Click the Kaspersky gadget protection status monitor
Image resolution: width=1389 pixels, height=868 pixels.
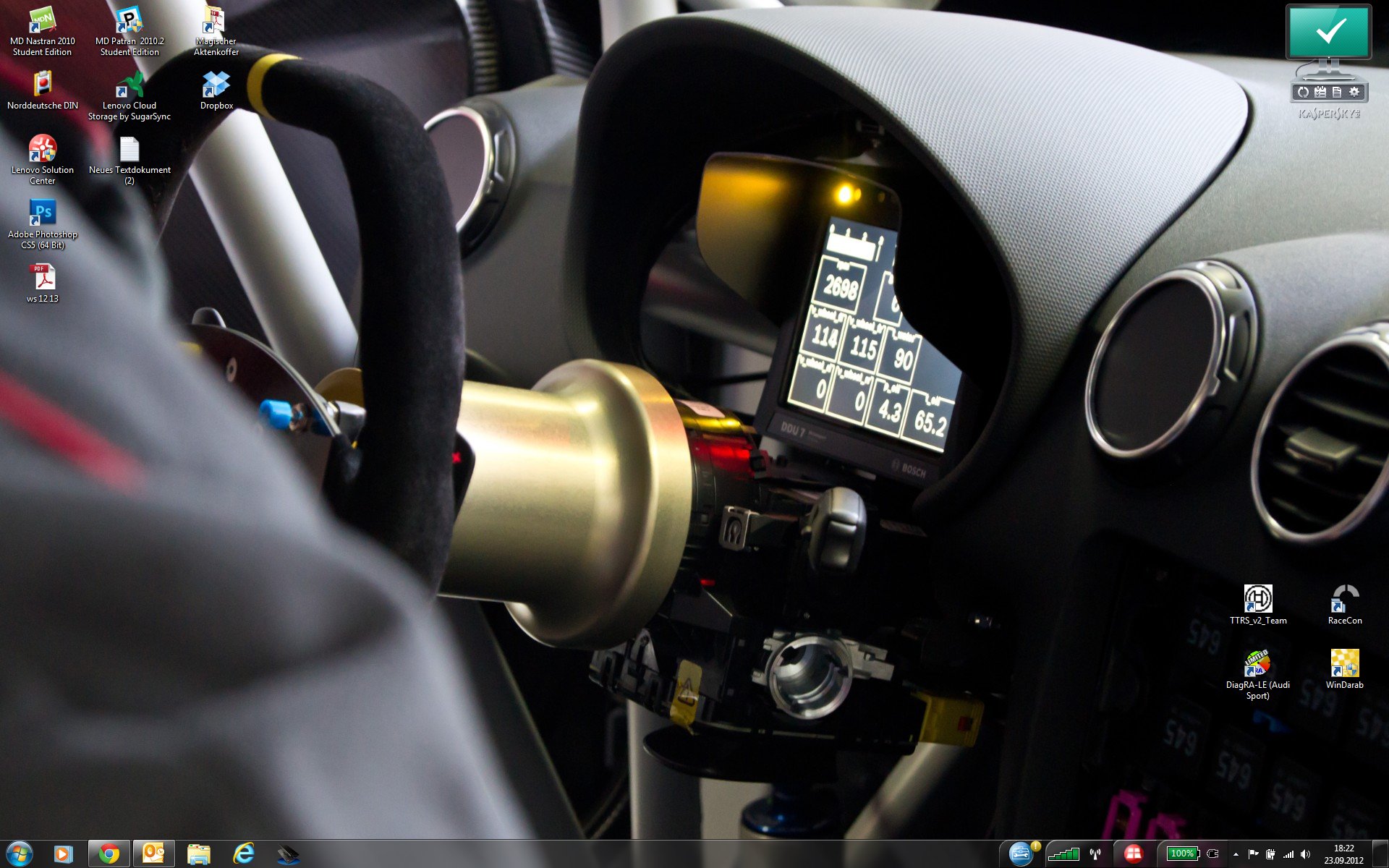(1328, 33)
